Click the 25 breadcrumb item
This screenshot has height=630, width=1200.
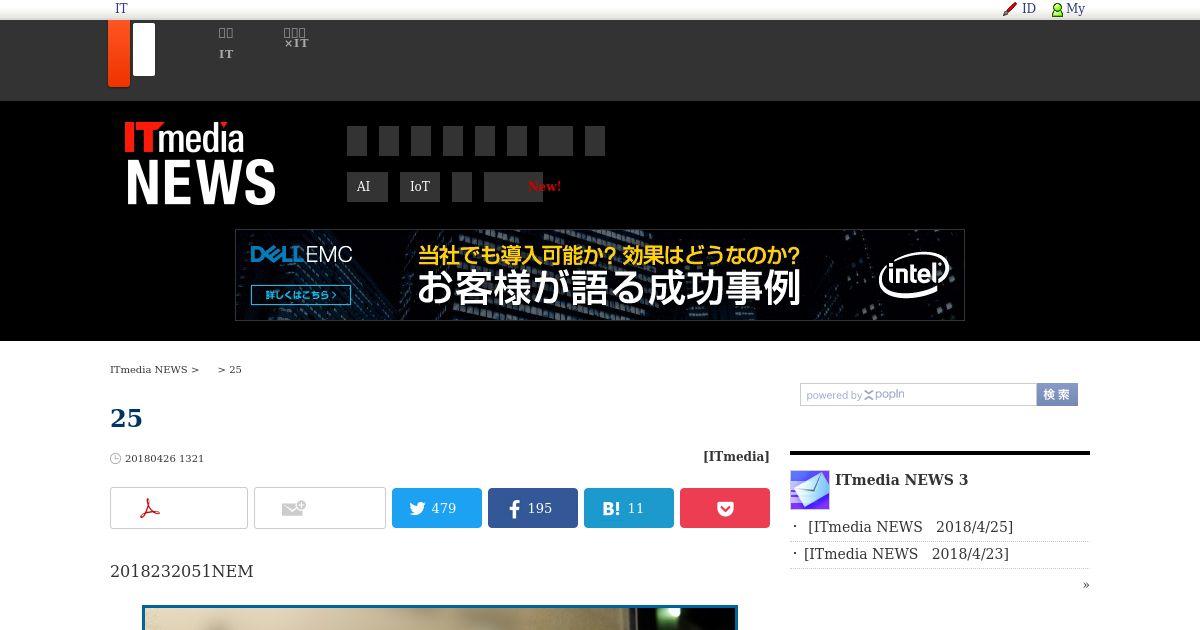[x=235, y=370]
